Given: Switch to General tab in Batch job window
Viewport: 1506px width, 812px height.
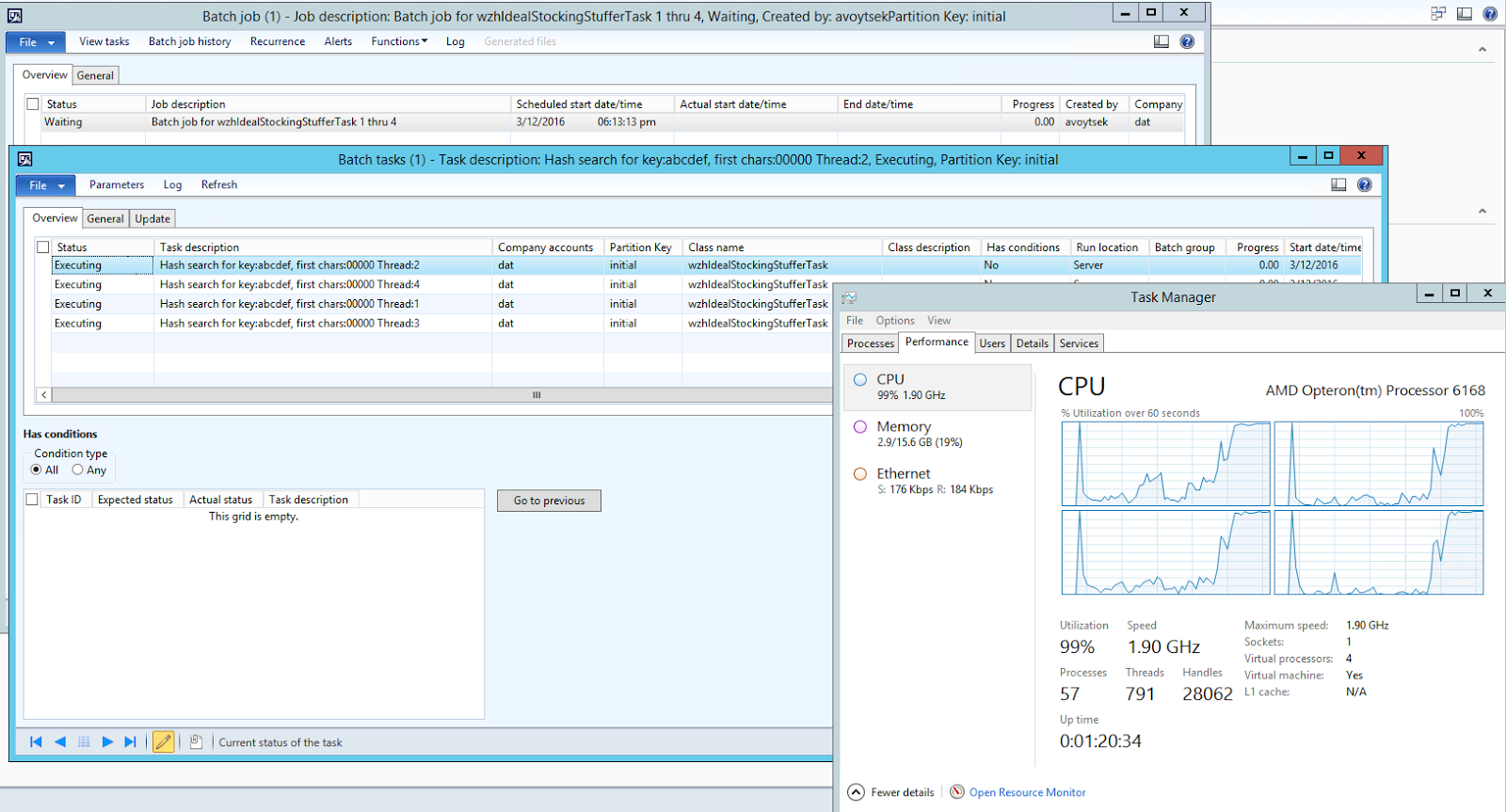Looking at the screenshot, I should coord(95,75).
